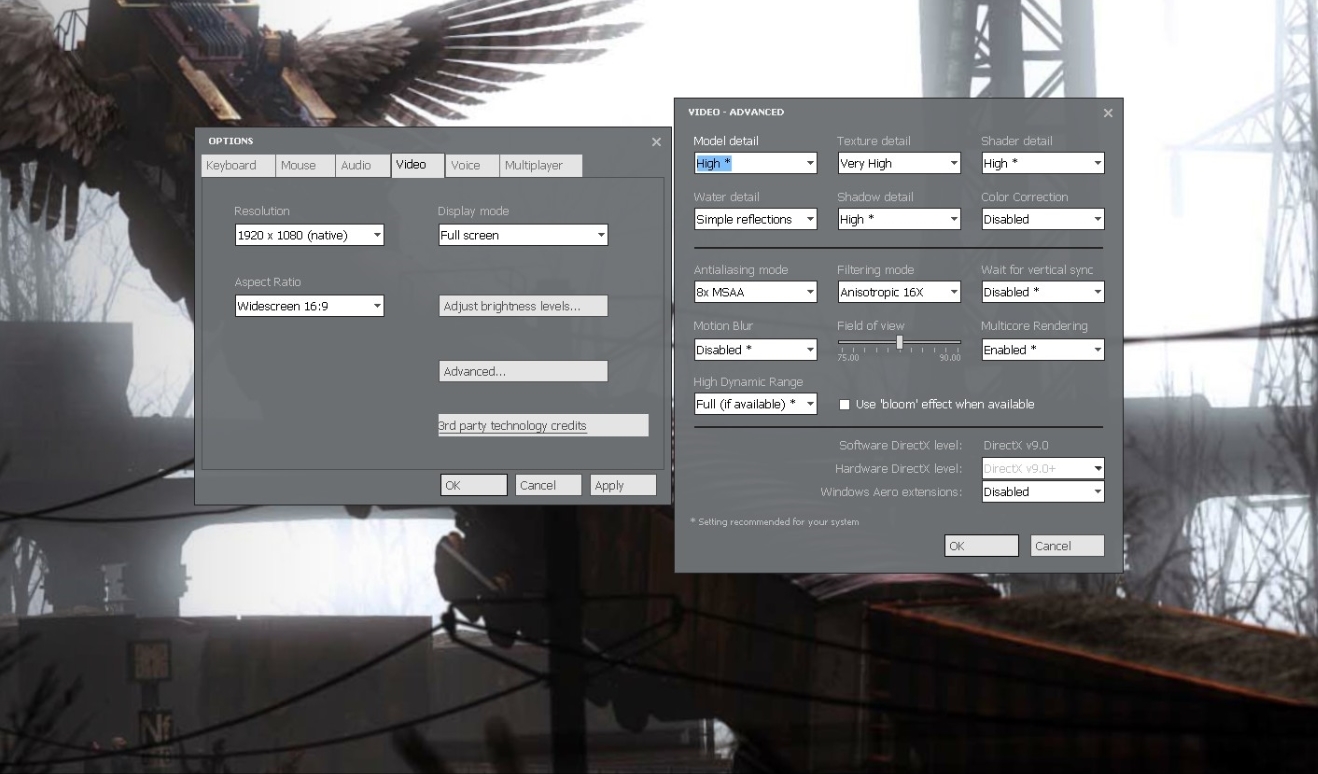This screenshot has height=774, width=1318.
Task: Click 3rd party technology credits
Action: pos(543,426)
